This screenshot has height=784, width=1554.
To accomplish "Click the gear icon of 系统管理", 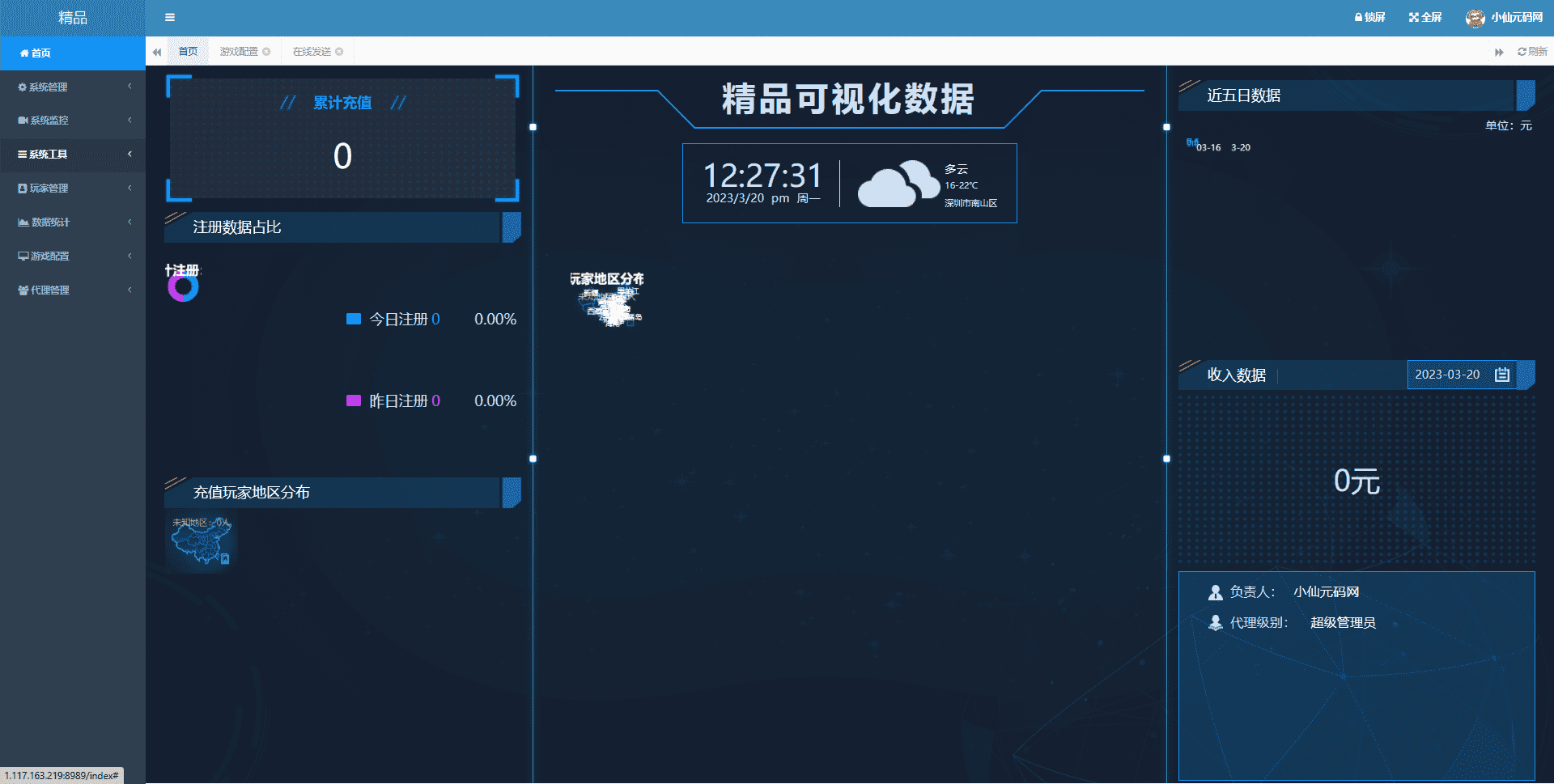I will (23, 87).
